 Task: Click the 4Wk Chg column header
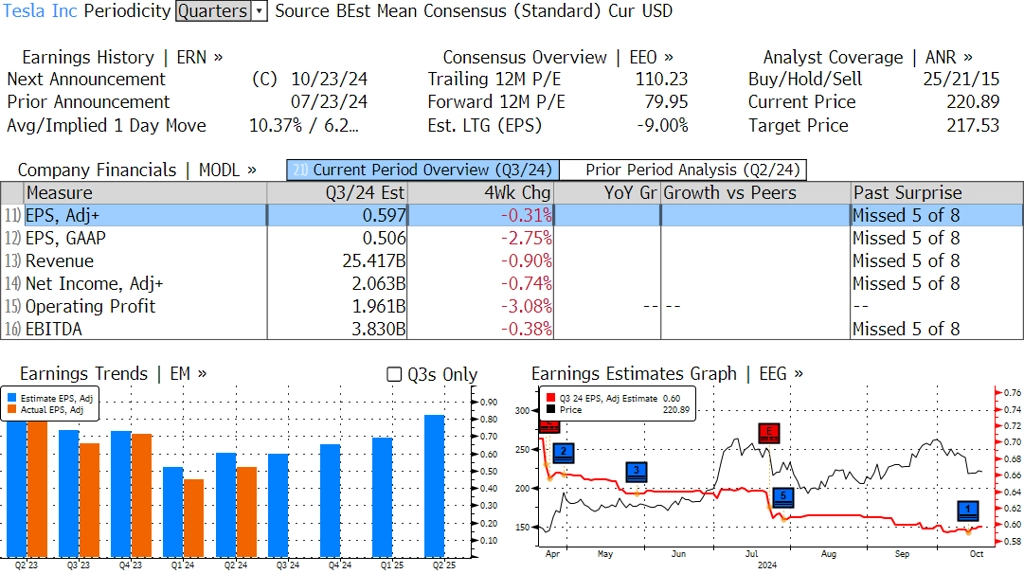point(481,193)
